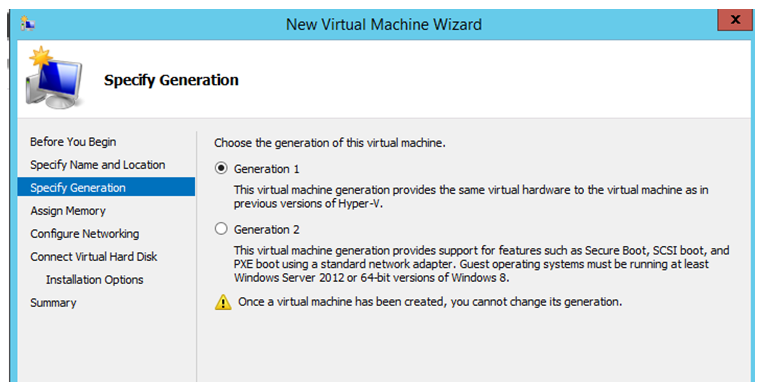This screenshot has height=391, width=762.
Task: Go to Connect Virtual Hard Disk step
Action: (x=94, y=256)
